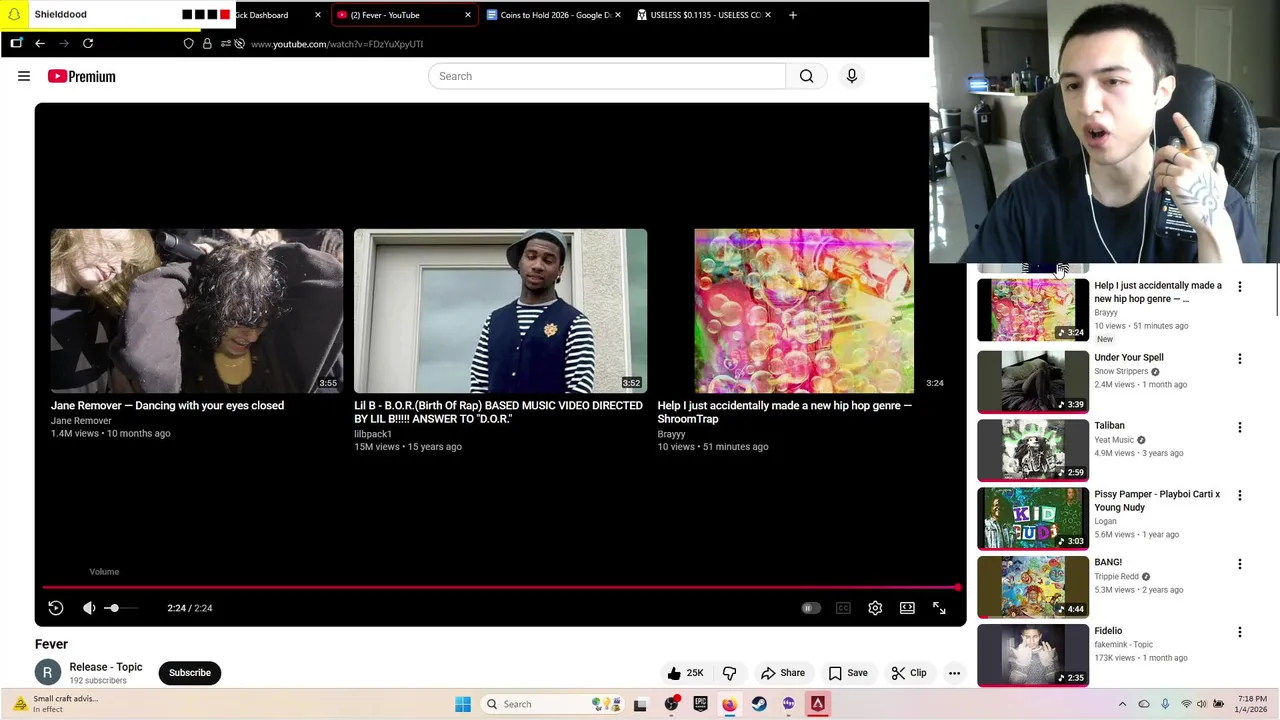Start voice search with microphone icon
Screen dimensions: 1280x720
click(852, 76)
